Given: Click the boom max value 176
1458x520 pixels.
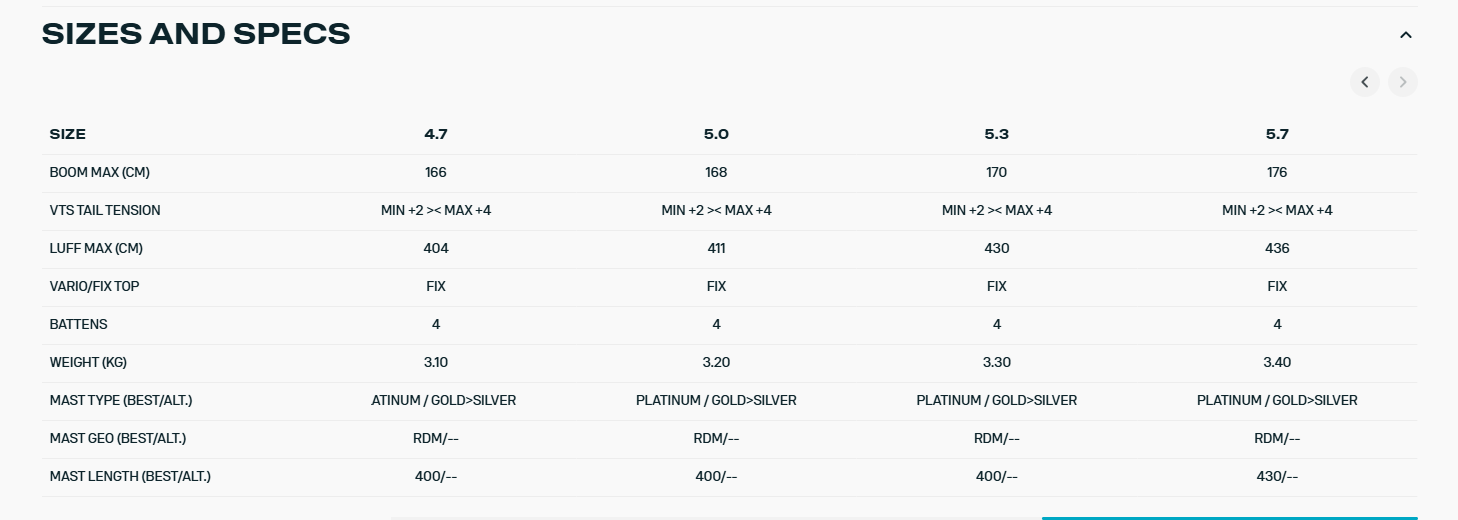Looking at the screenshot, I should (x=1277, y=172).
